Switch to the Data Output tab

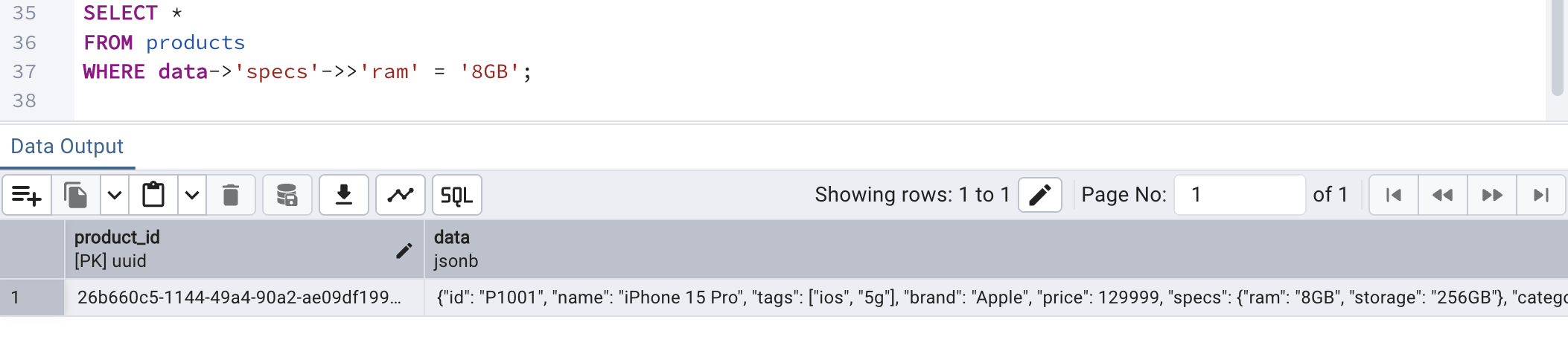(67, 147)
